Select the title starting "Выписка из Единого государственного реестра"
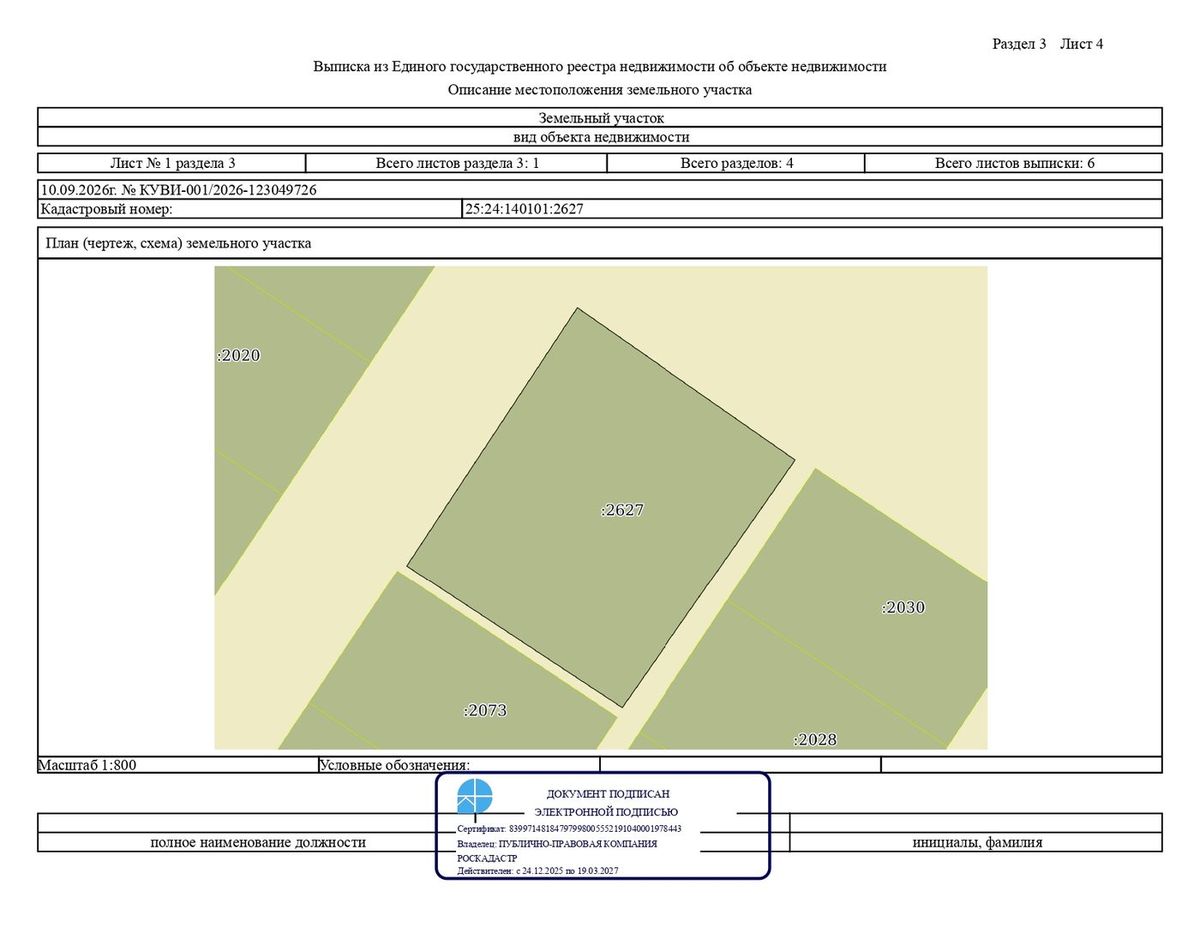The width and height of the screenshot is (1200, 927). (600, 67)
